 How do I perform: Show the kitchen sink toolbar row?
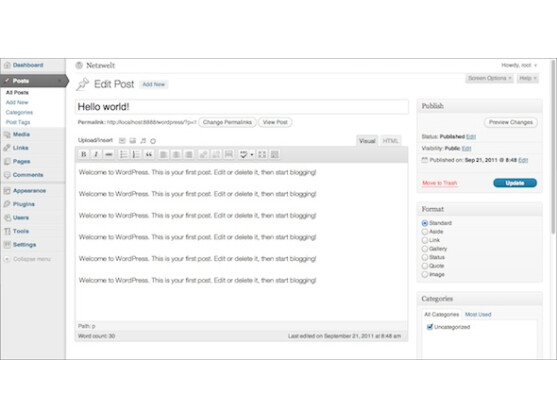(275, 154)
